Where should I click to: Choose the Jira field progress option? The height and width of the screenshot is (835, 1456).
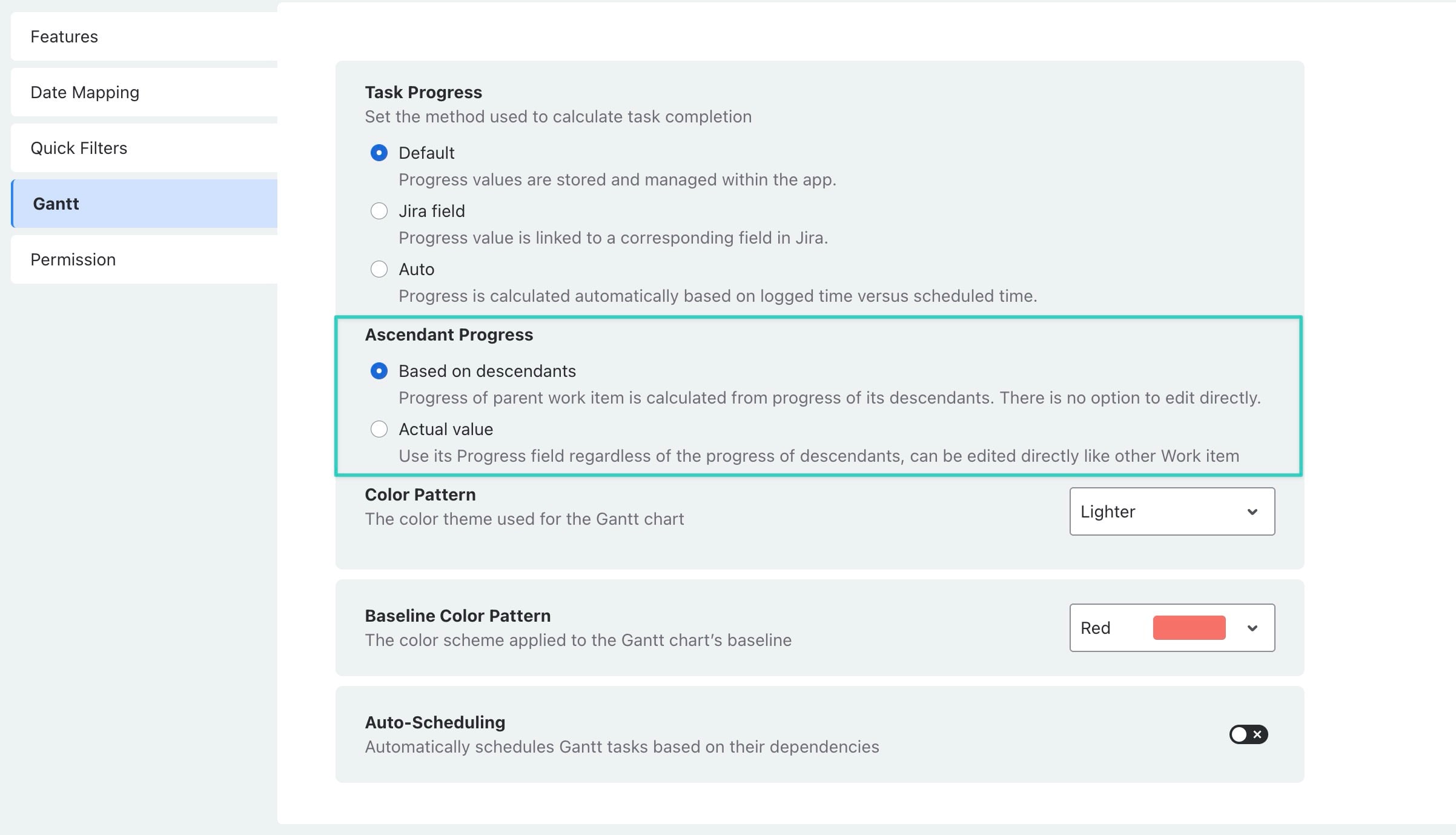pos(379,211)
